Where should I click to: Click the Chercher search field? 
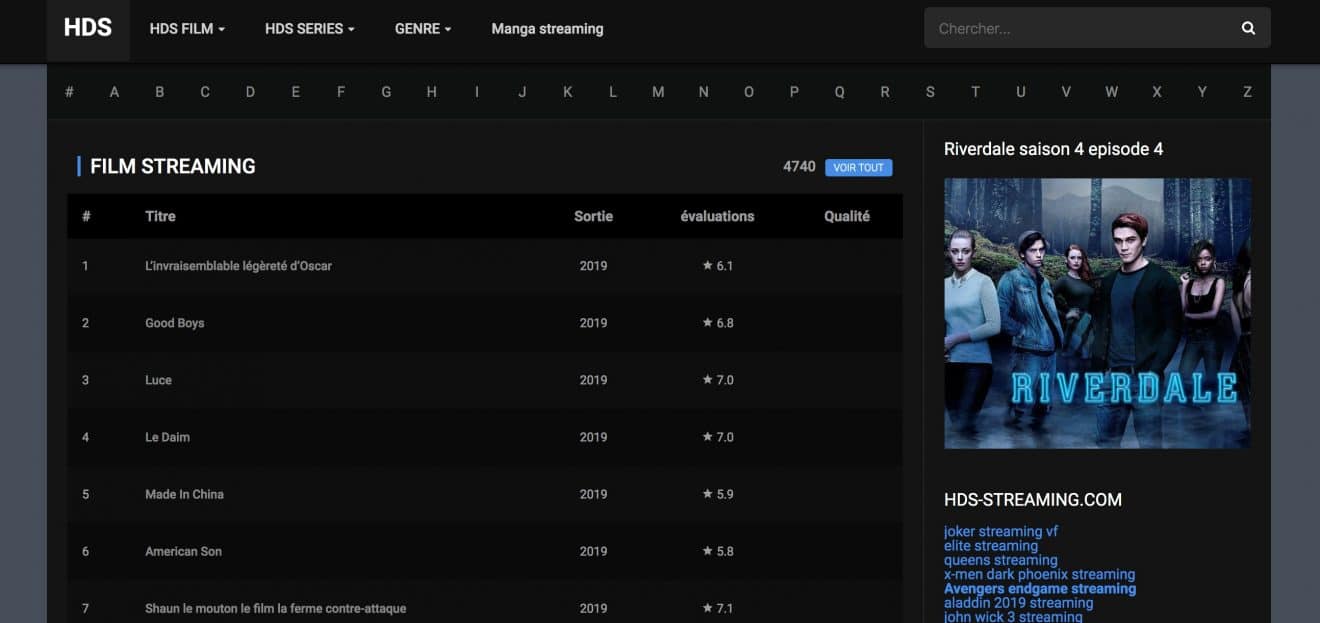click(x=1080, y=29)
